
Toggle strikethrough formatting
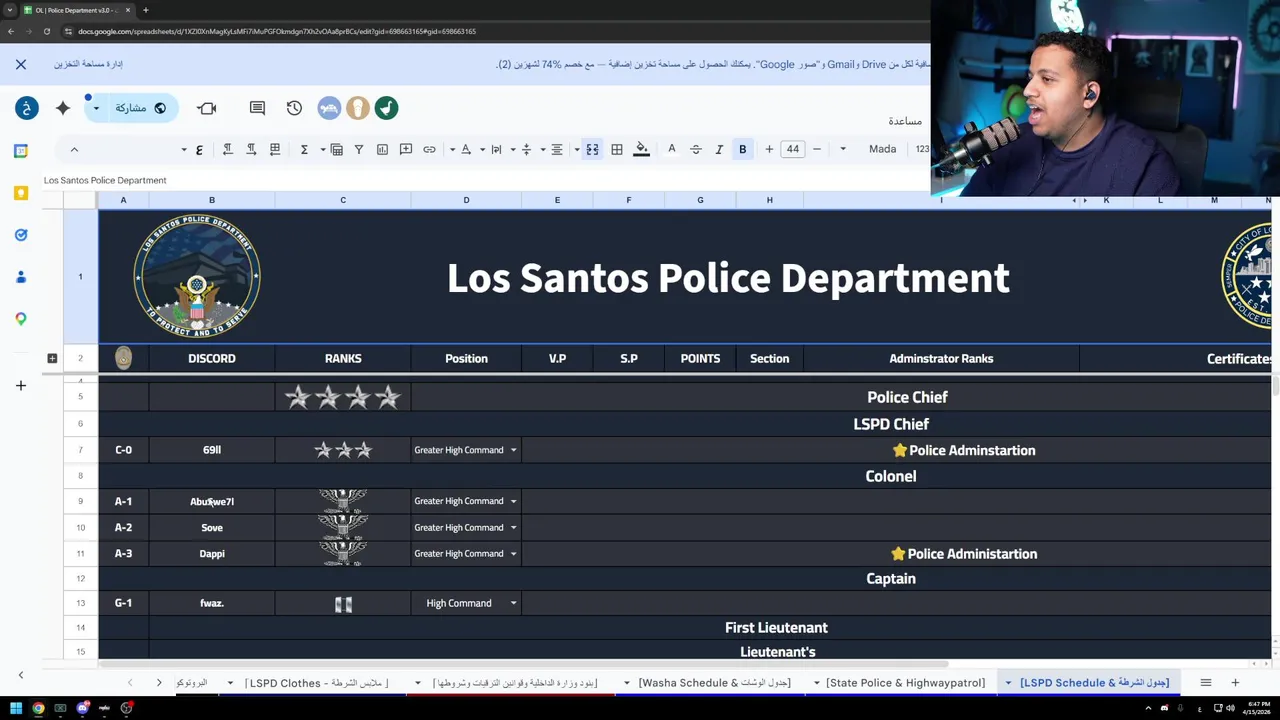click(x=696, y=149)
